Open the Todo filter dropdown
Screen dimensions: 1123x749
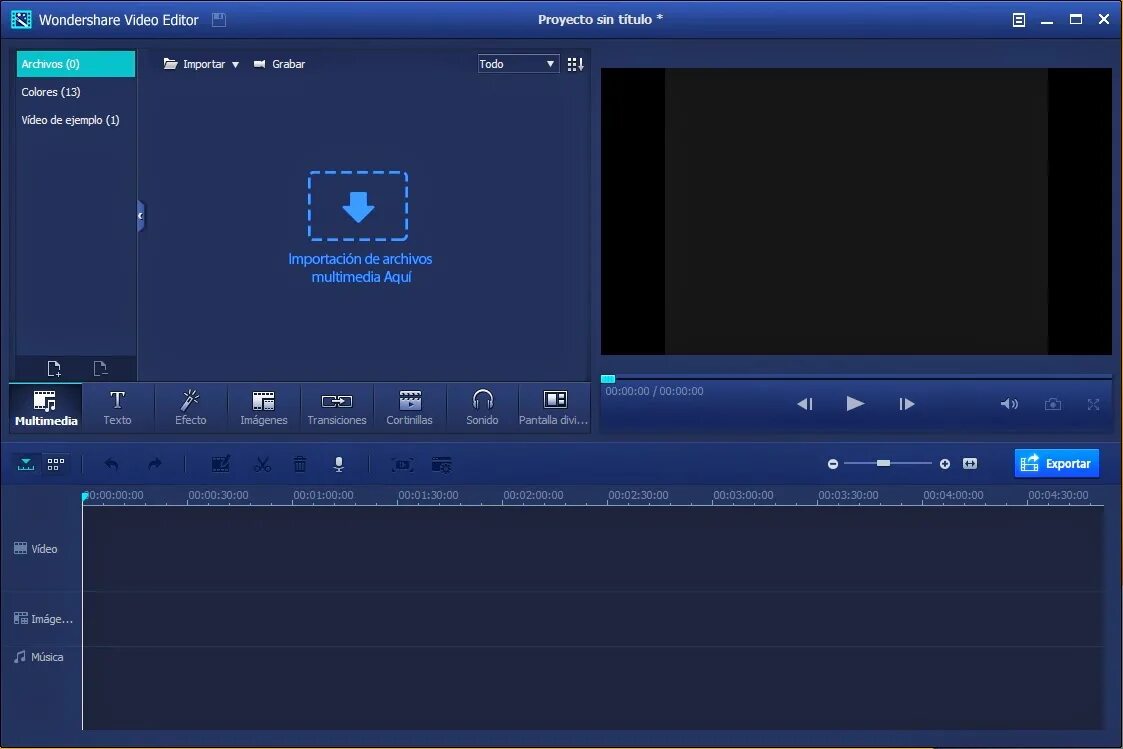(x=519, y=64)
